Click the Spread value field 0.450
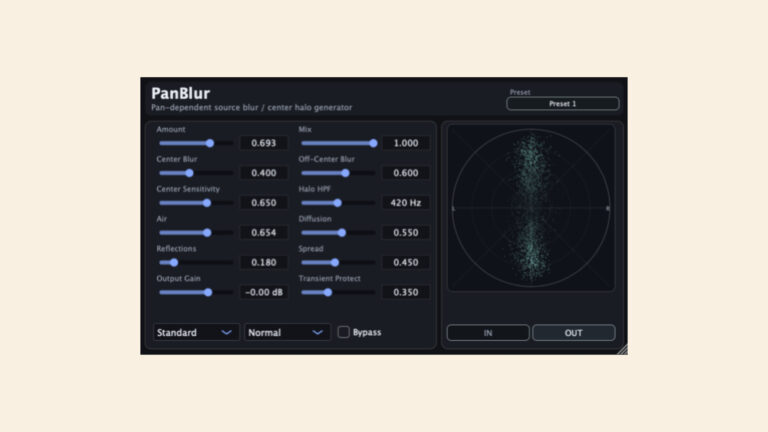The width and height of the screenshot is (768, 432). (x=406, y=263)
